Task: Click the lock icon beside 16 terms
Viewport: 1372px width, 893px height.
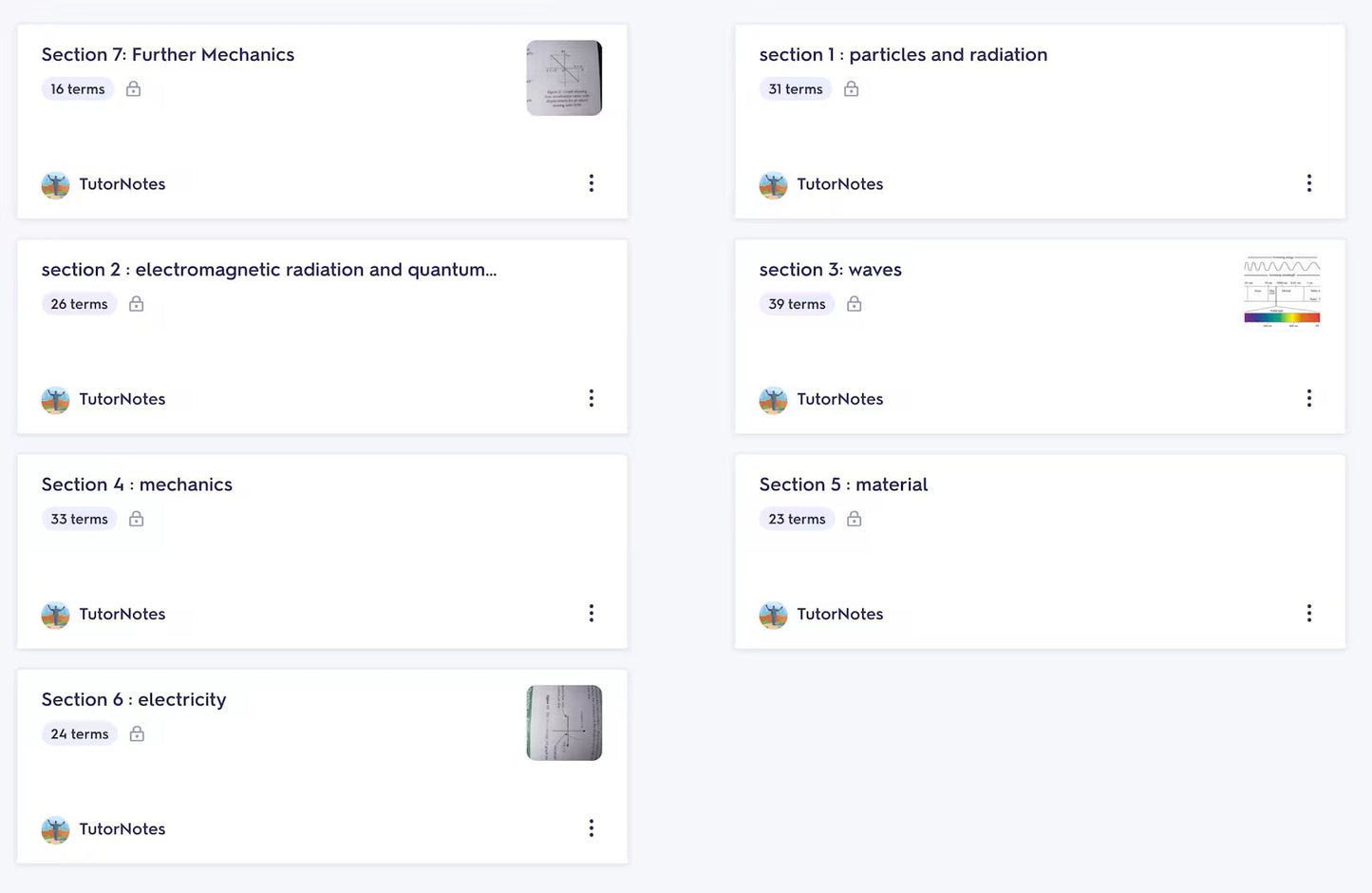Action: (134, 89)
